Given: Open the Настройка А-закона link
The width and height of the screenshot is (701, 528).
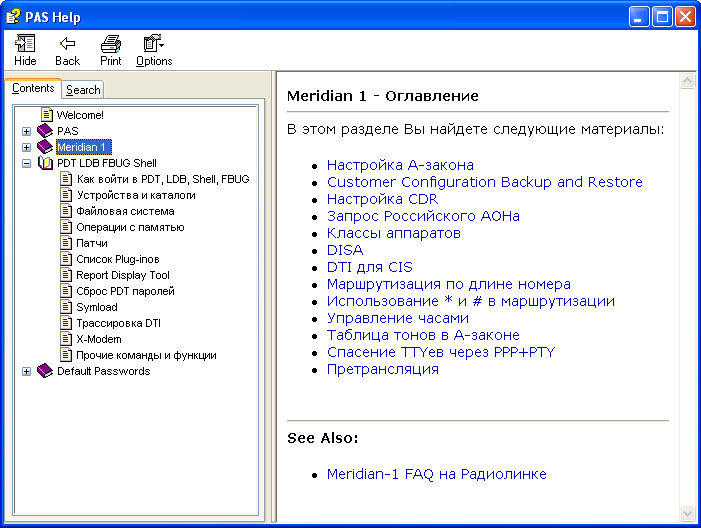Looking at the screenshot, I should [x=400, y=165].
